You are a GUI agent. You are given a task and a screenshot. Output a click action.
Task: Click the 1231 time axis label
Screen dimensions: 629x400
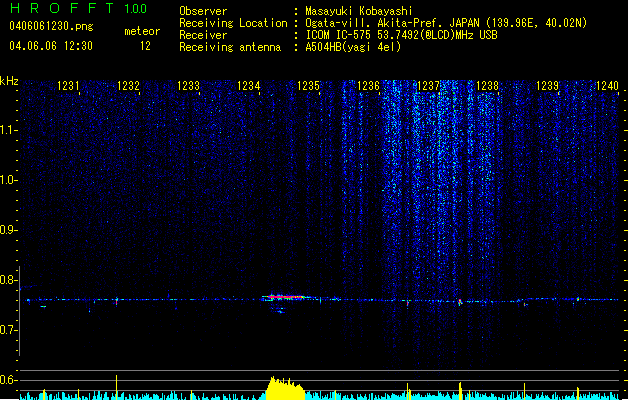click(68, 85)
